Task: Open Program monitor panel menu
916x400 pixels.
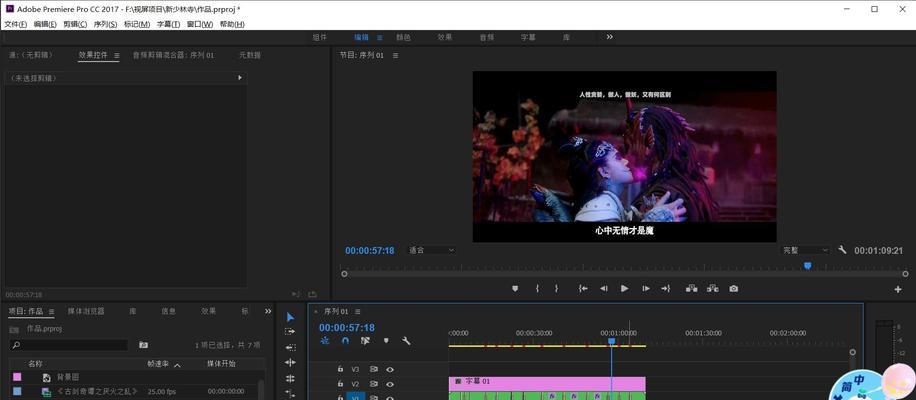Action: click(x=395, y=55)
